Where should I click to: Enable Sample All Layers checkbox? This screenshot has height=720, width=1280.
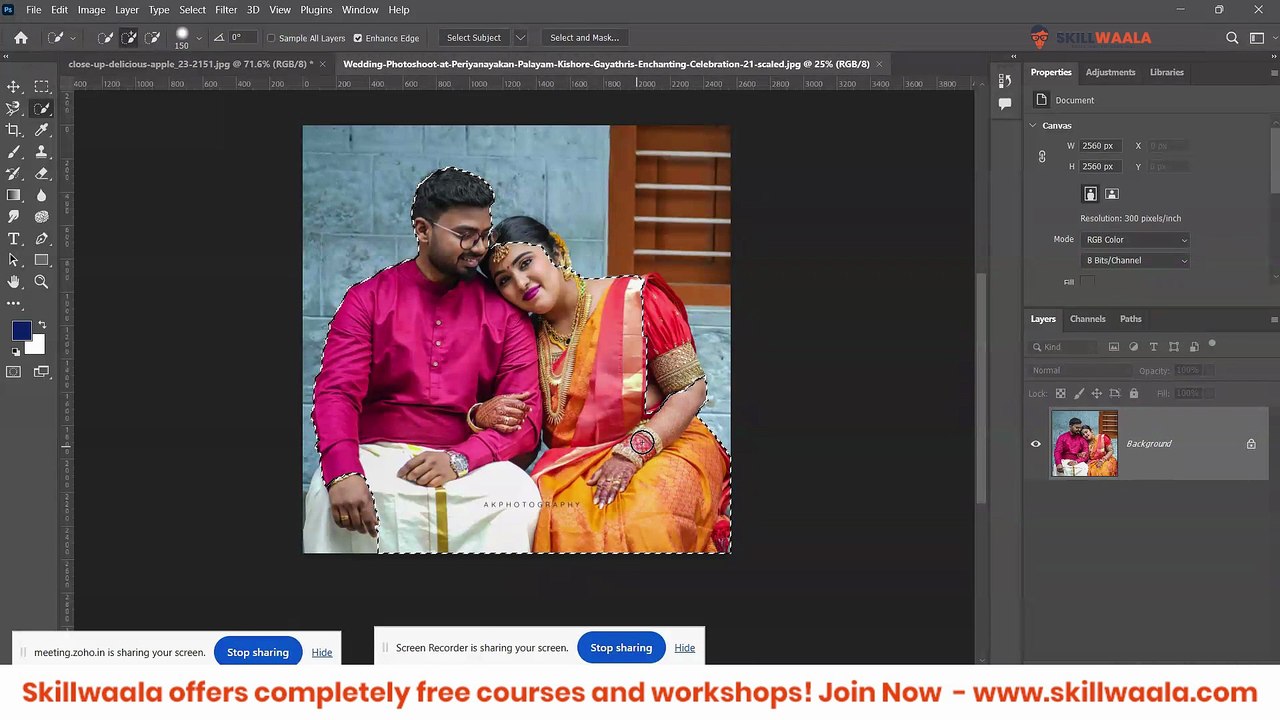(x=271, y=38)
